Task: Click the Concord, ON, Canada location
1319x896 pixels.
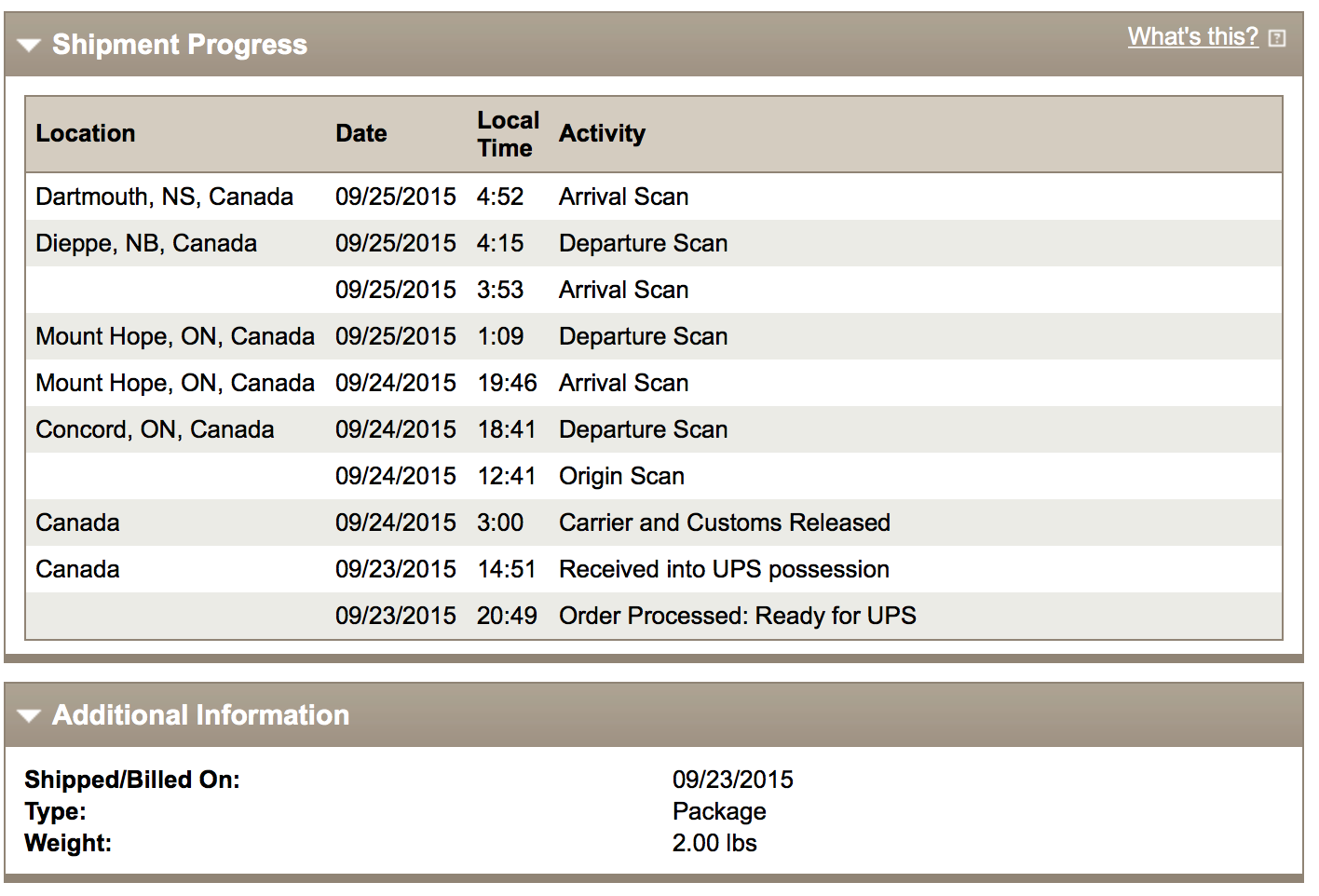Action: click(155, 429)
